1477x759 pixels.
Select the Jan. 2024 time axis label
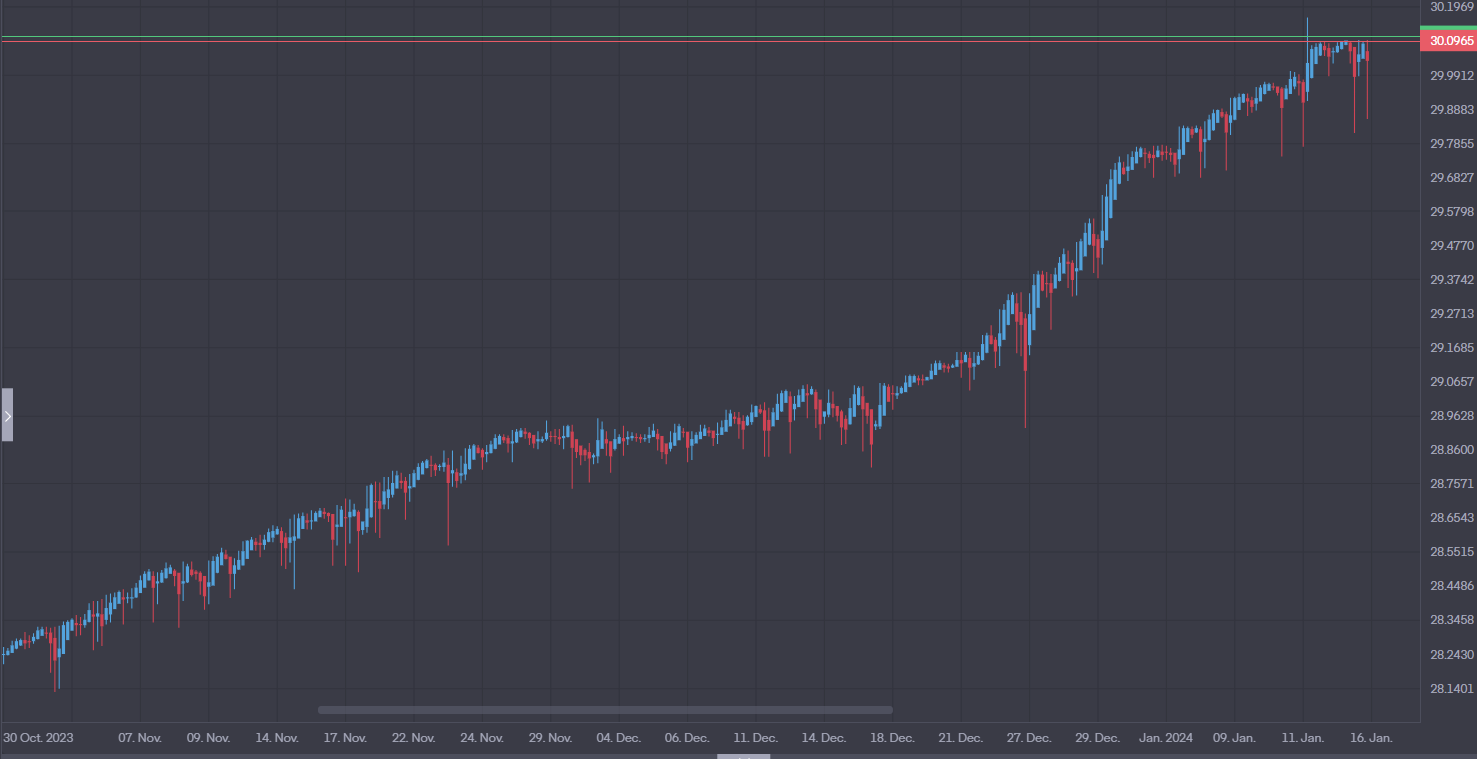pyautogui.click(x=1166, y=738)
